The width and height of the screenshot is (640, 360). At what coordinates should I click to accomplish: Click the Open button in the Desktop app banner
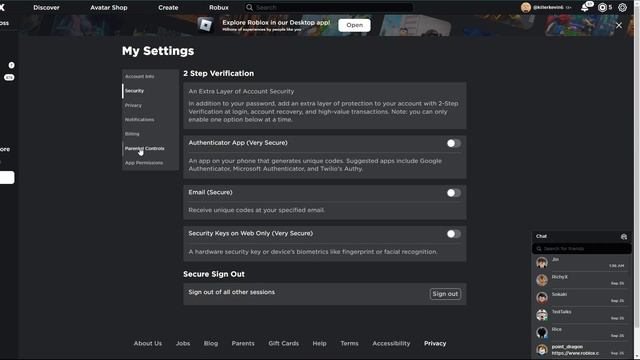tap(354, 25)
